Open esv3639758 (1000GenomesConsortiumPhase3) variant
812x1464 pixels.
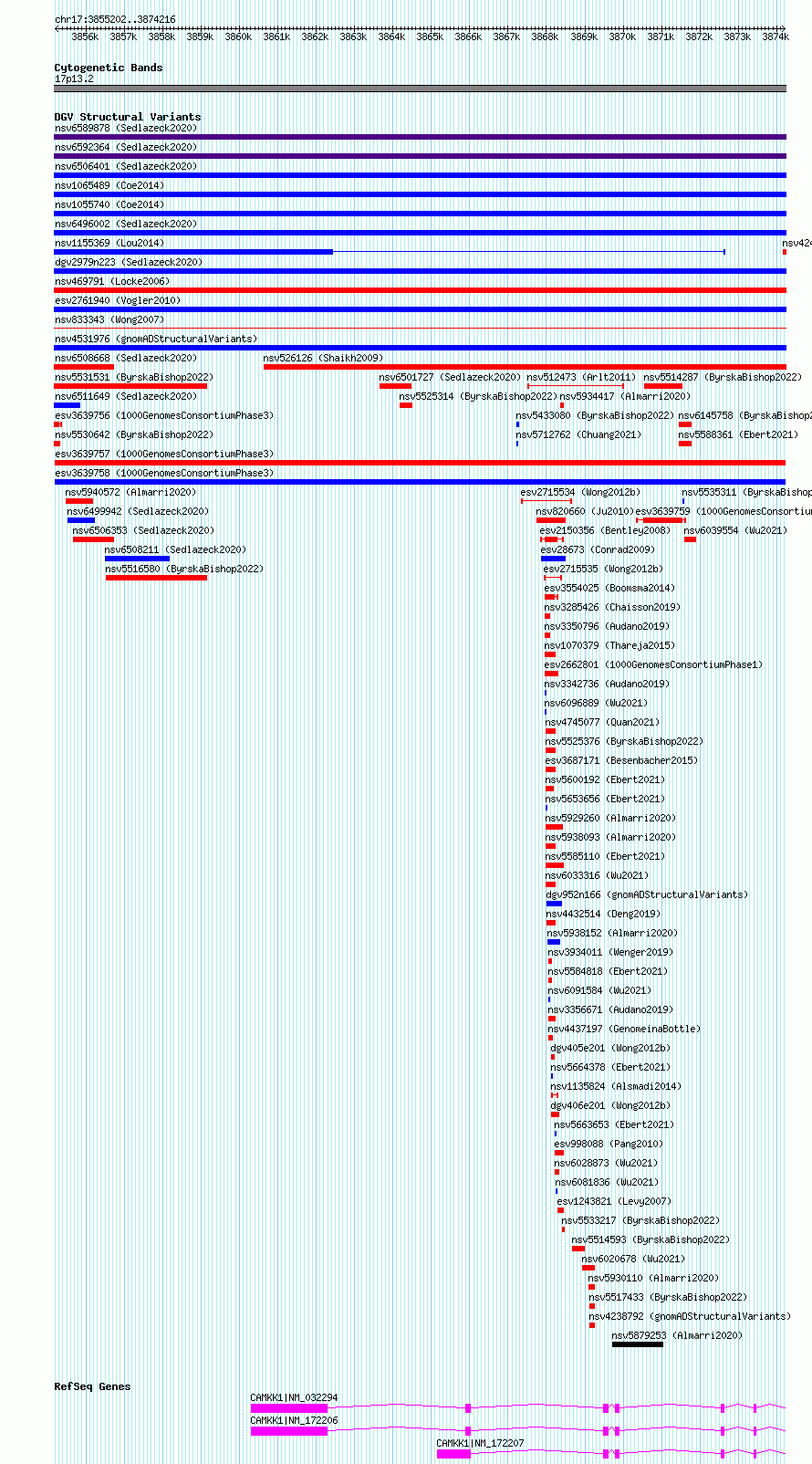(x=164, y=473)
